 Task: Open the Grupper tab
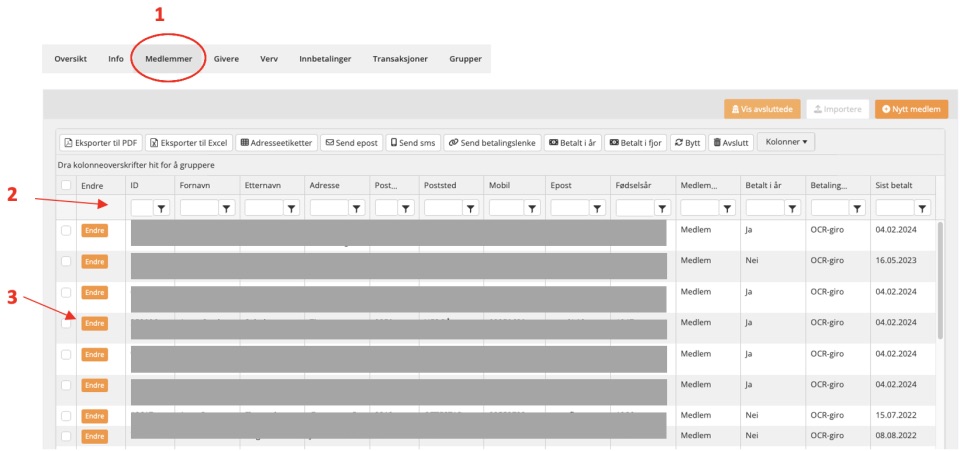465,59
